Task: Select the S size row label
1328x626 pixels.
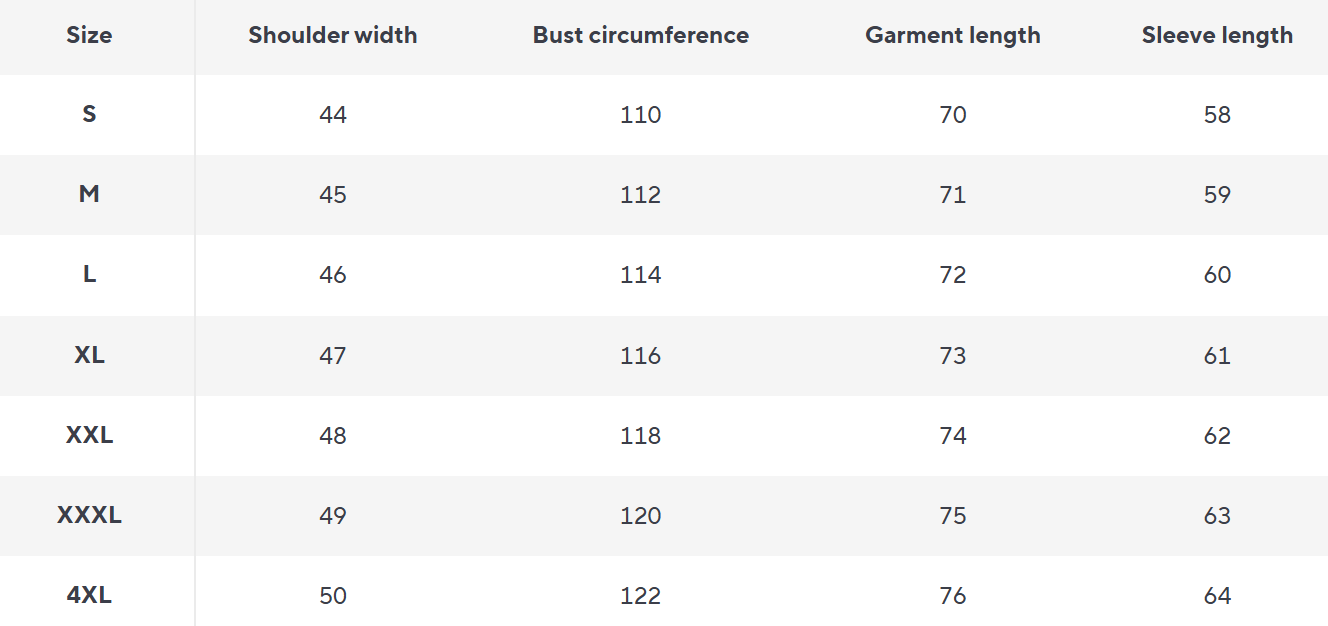Action: [x=89, y=114]
